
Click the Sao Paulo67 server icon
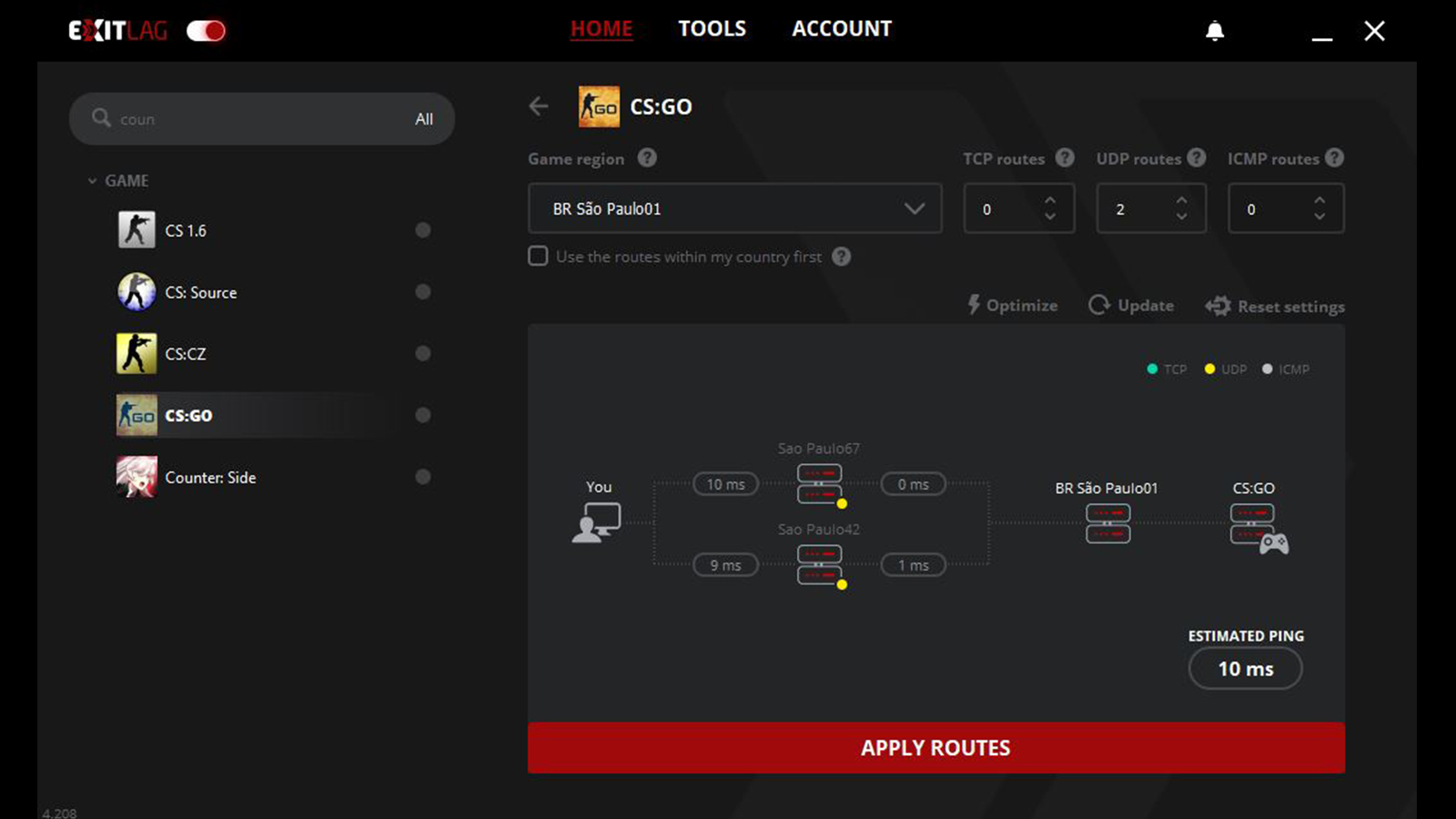pyautogui.click(x=819, y=484)
